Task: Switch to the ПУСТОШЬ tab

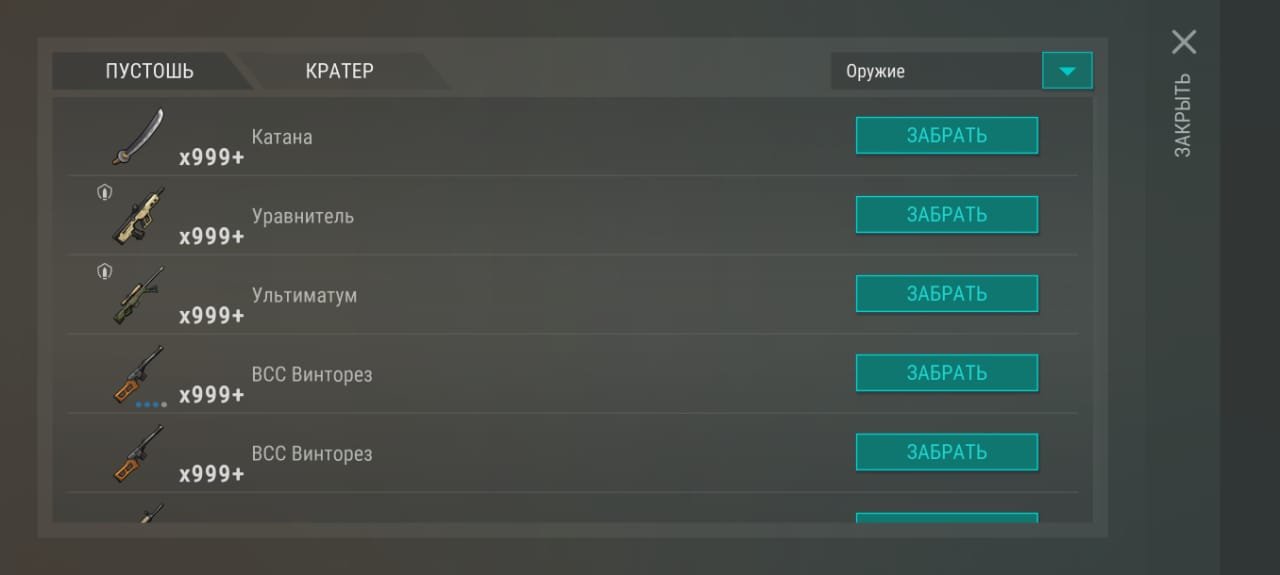Action: (150, 71)
